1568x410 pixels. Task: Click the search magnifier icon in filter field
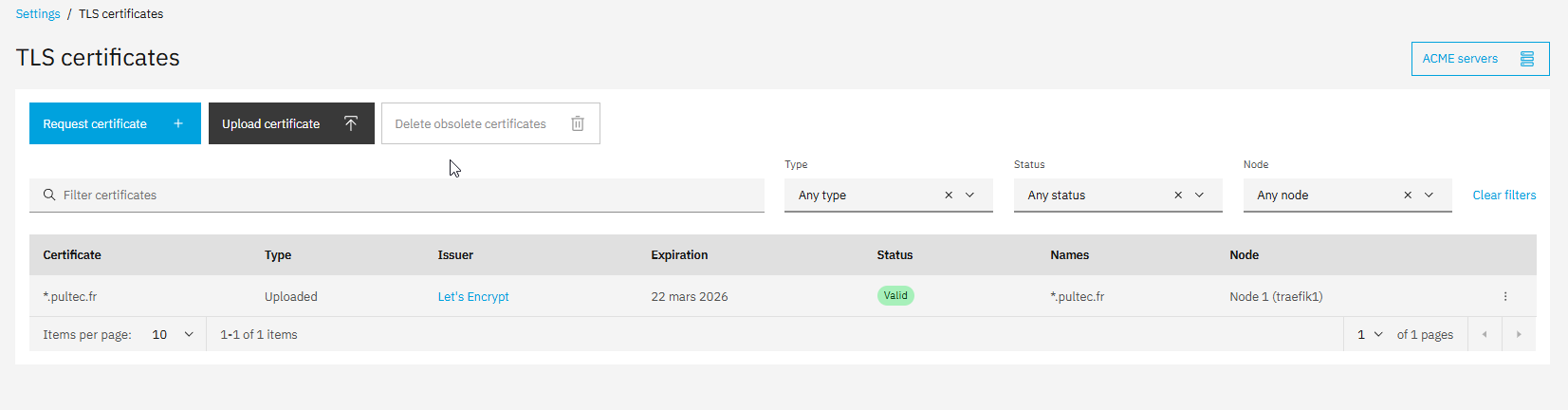tap(49, 196)
